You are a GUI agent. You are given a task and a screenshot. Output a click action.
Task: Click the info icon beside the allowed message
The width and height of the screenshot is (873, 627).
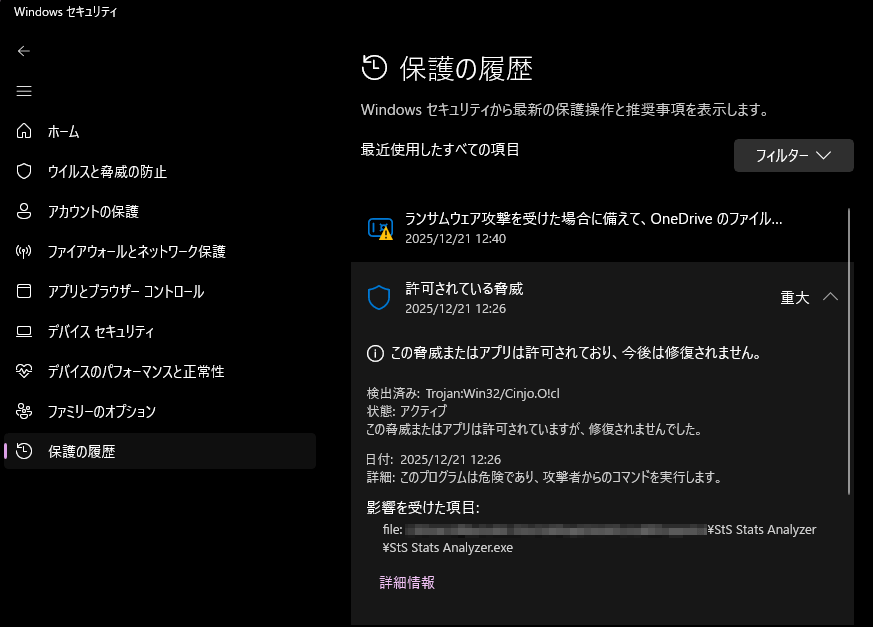point(375,354)
